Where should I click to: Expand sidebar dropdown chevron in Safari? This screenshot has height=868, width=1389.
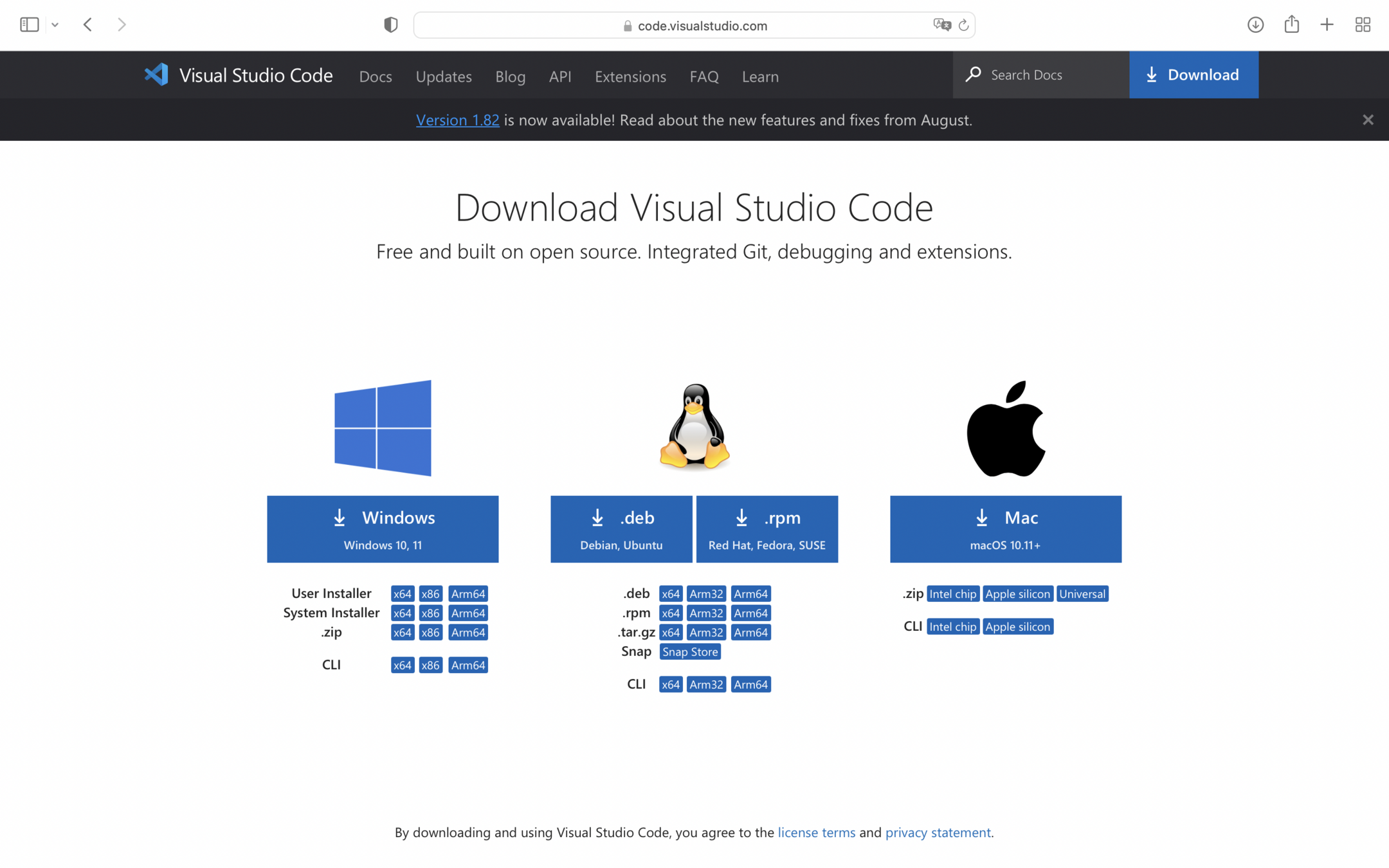55,24
